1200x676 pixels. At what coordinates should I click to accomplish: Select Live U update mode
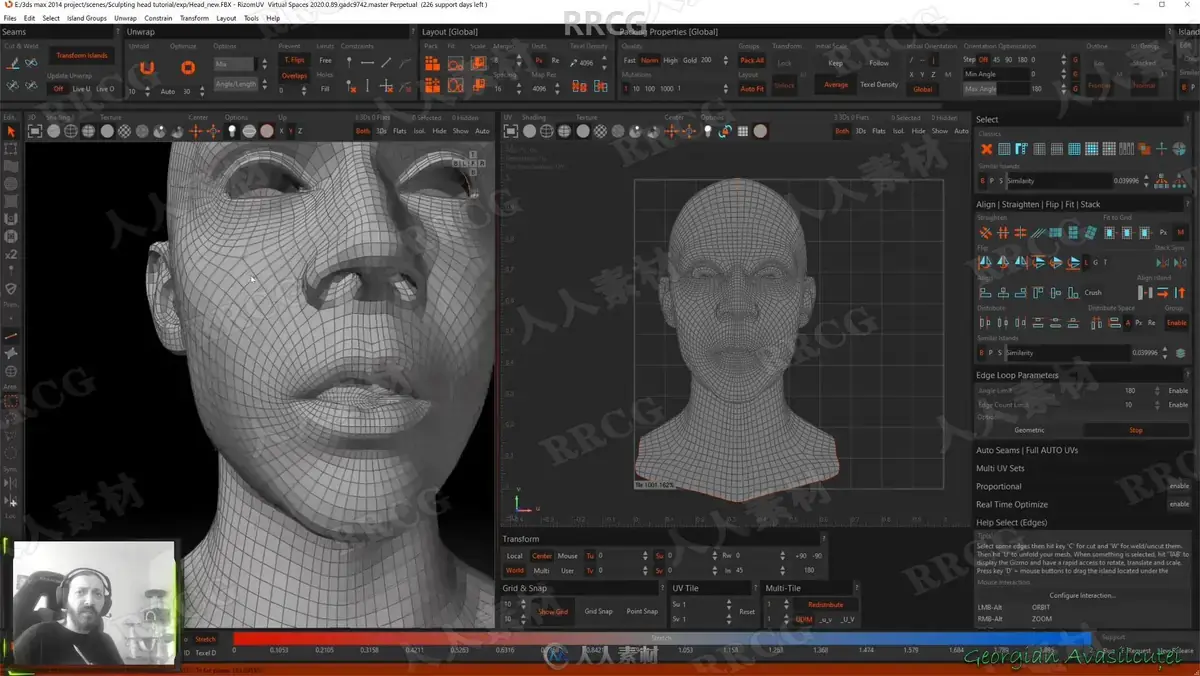tap(81, 89)
